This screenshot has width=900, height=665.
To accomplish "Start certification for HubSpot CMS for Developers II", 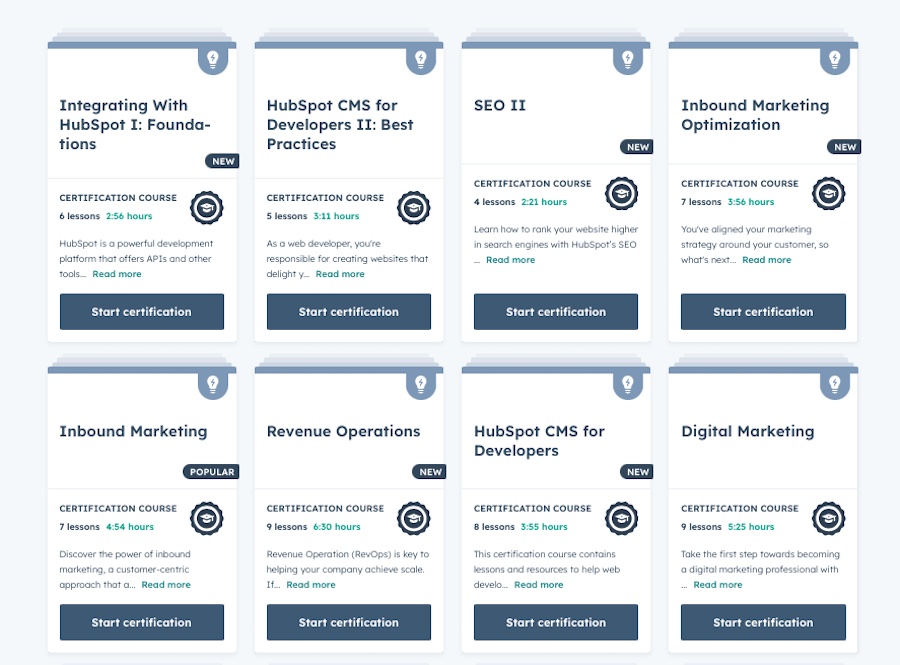I will coord(349,312).
